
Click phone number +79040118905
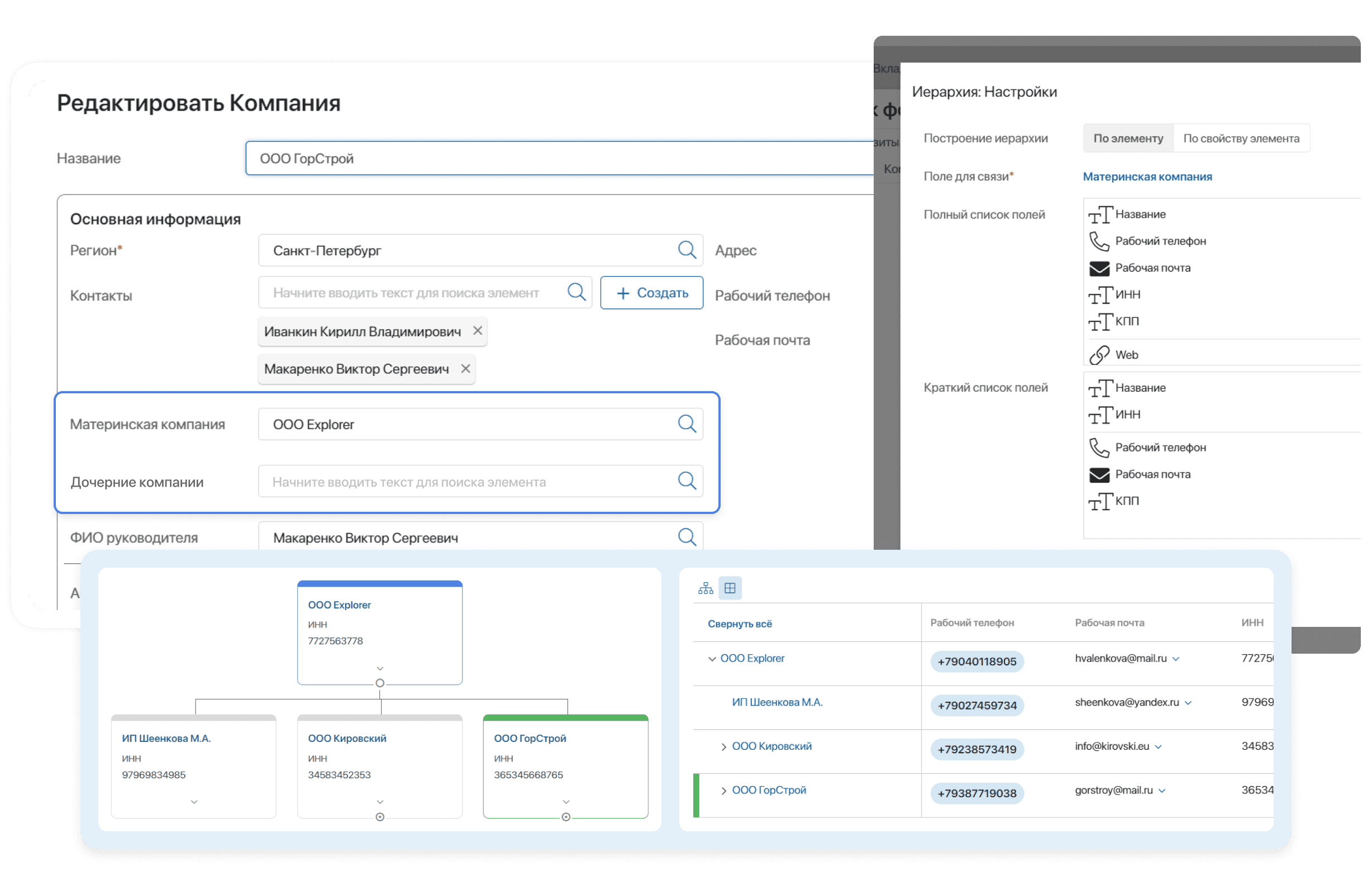(x=976, y=662)
